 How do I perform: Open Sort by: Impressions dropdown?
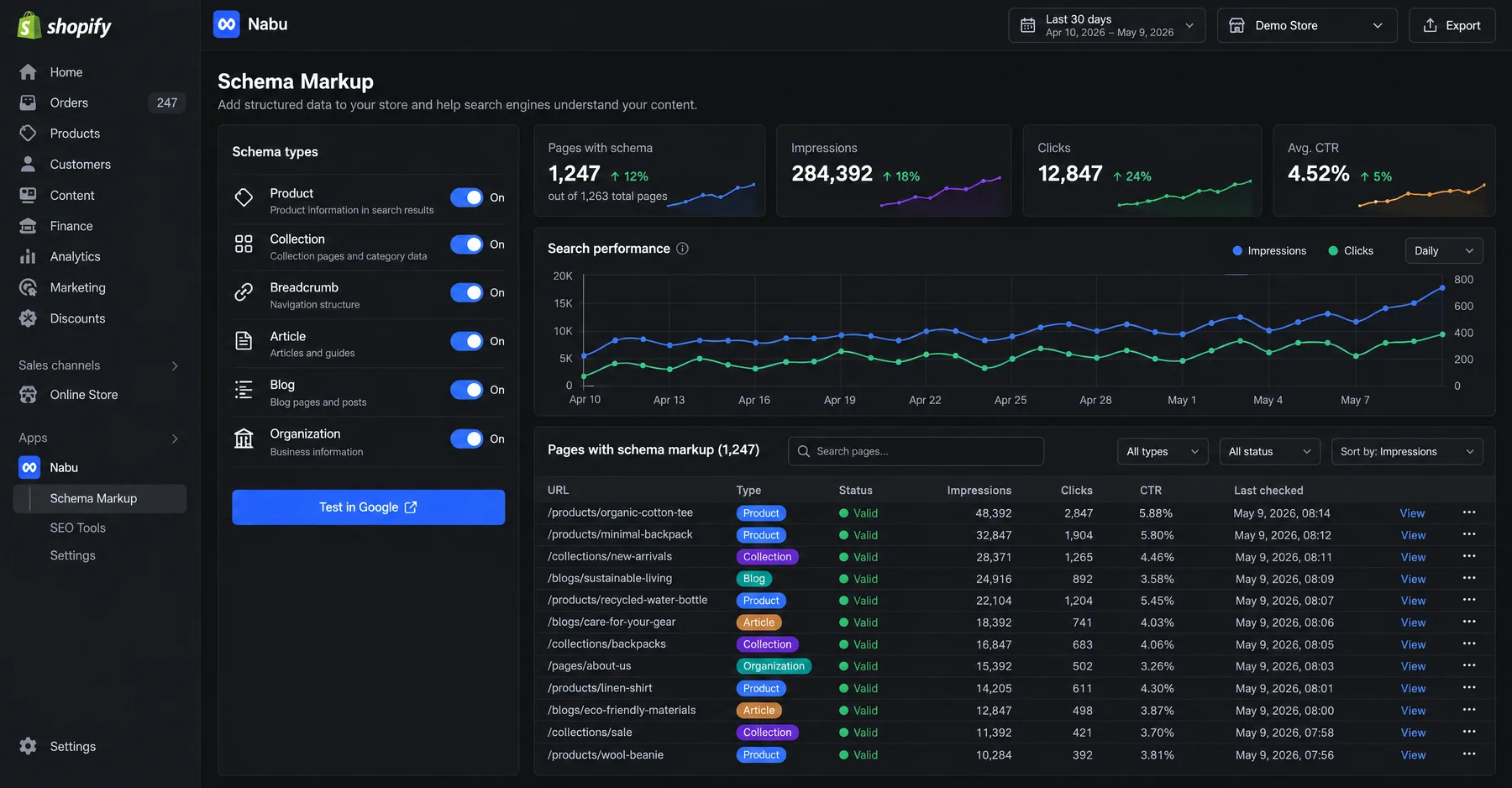coord(1407,452)
